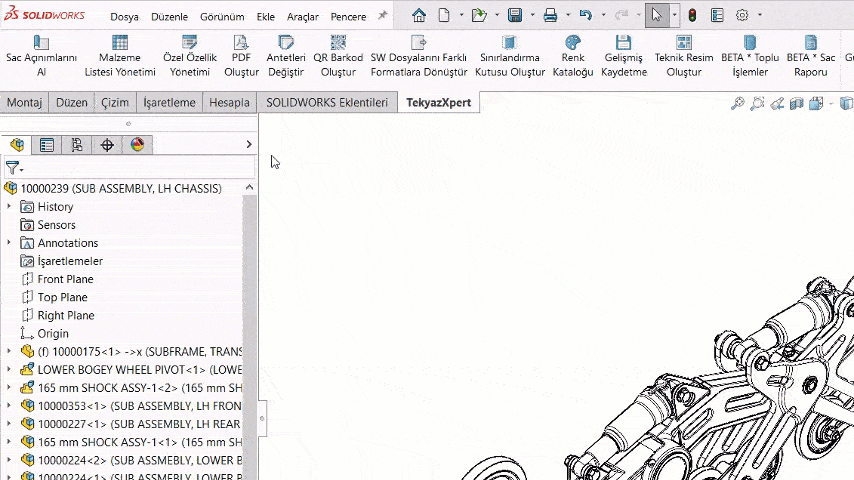Click the Undo icon
This screenshot has width=854, height=480.
point(585,15)
